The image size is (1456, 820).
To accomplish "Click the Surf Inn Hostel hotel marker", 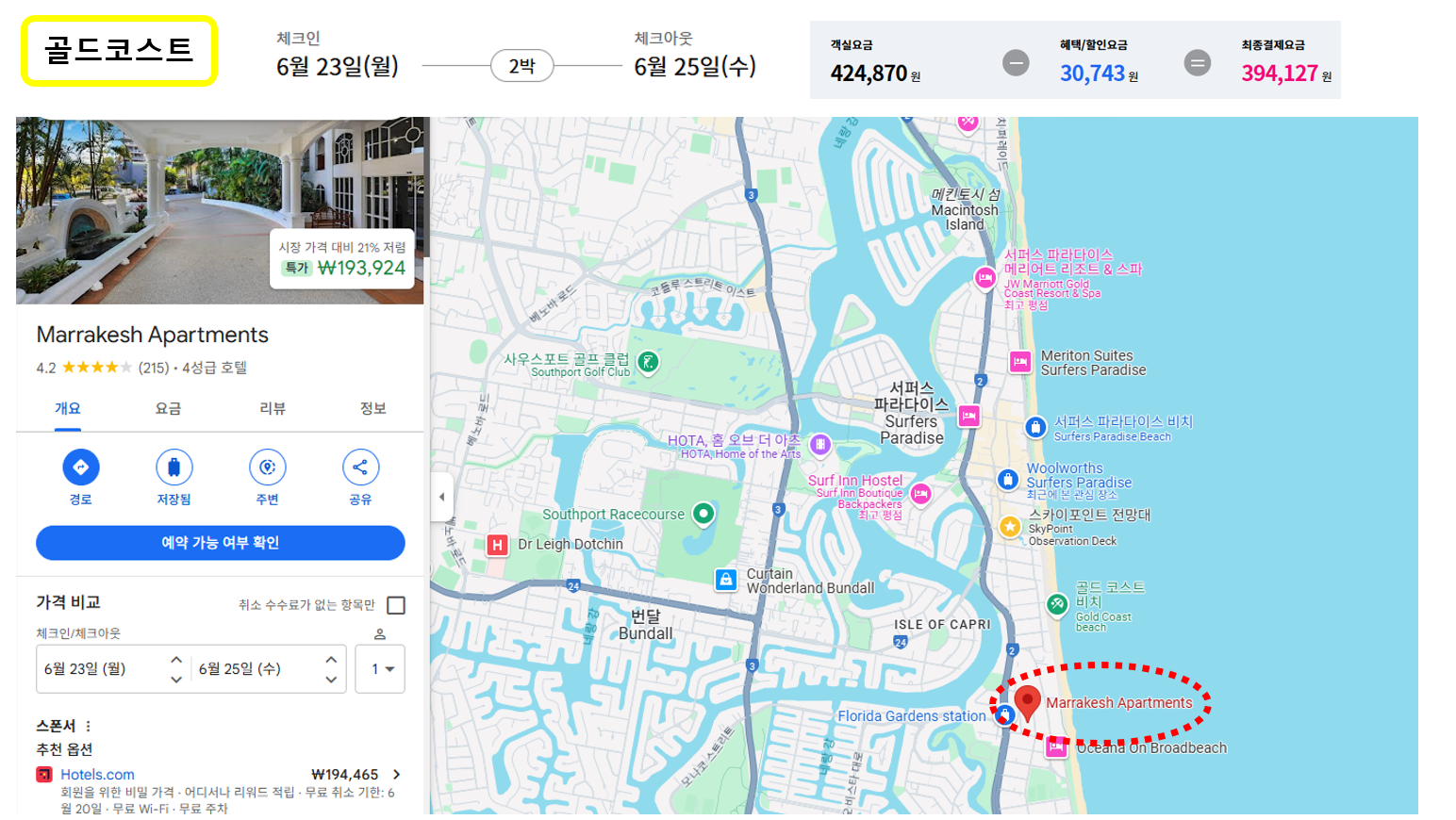I will tap(921, 493).
